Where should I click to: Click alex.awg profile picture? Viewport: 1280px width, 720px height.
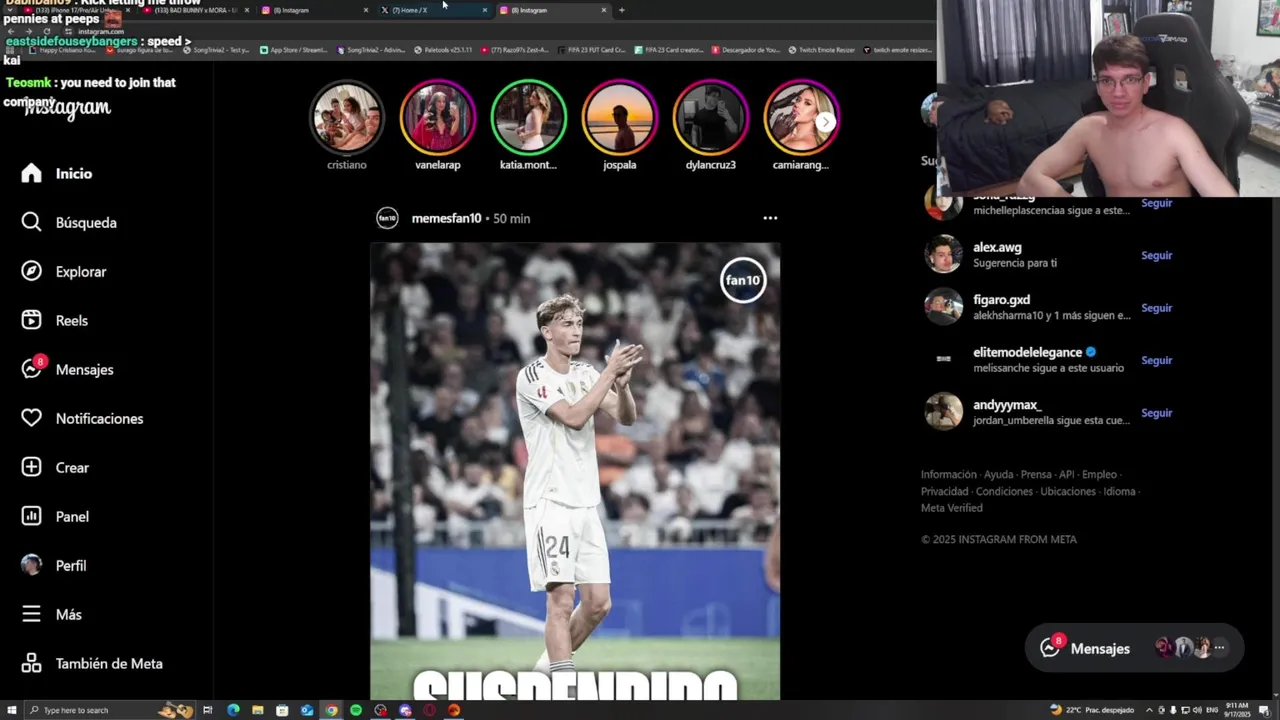click(943, 254)
